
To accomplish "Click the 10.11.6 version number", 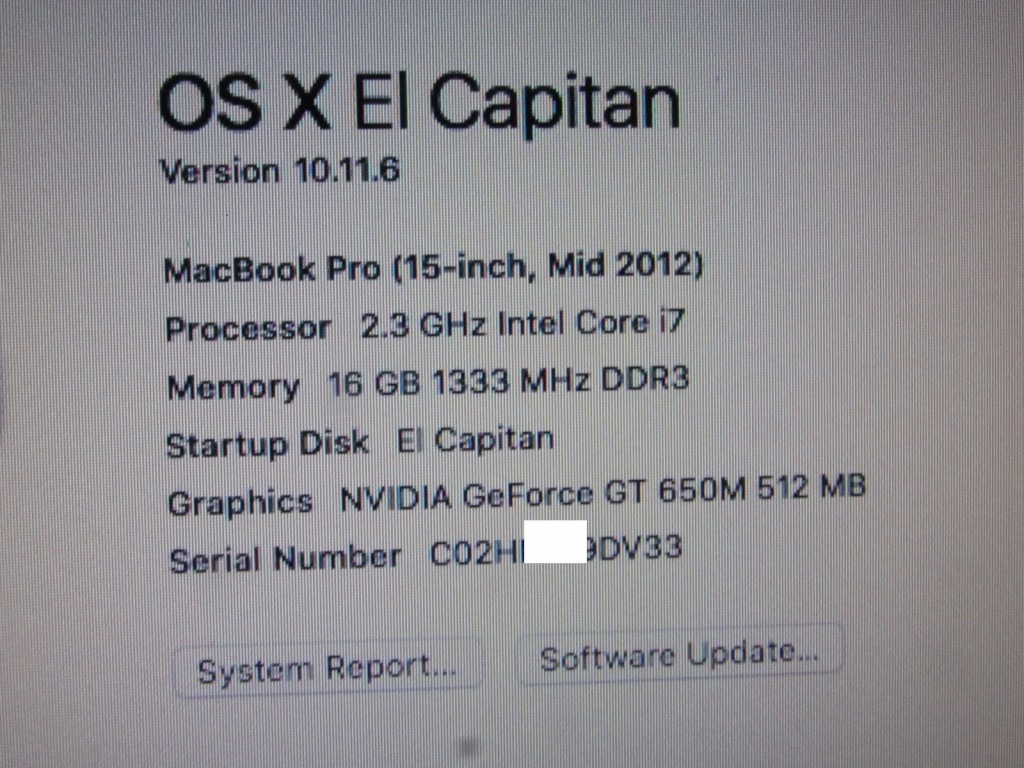I will (x=347, y=170).
